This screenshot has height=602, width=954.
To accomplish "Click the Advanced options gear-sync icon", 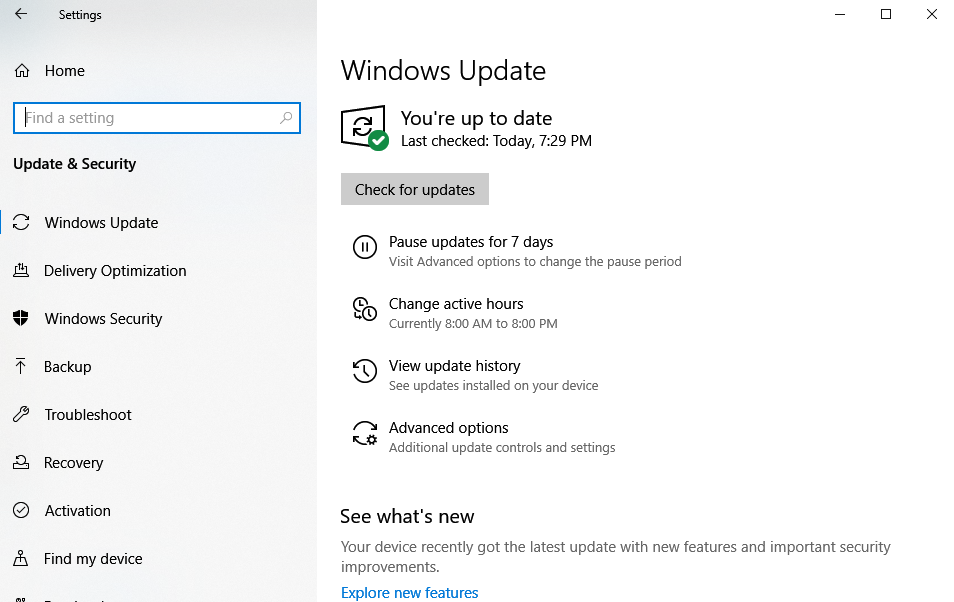I will 364,433.
